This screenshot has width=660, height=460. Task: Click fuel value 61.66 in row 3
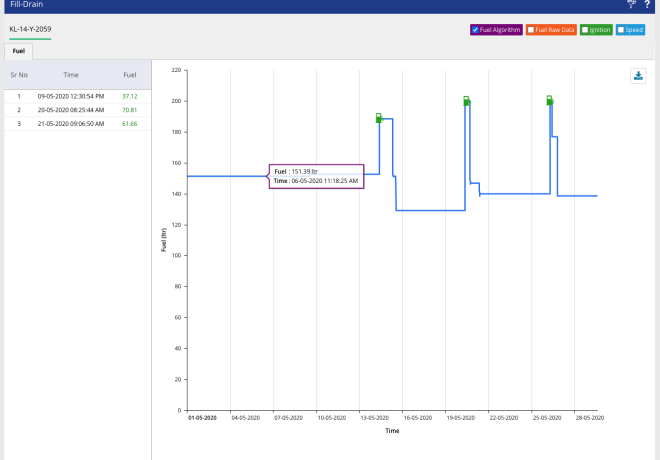(129, 124)
